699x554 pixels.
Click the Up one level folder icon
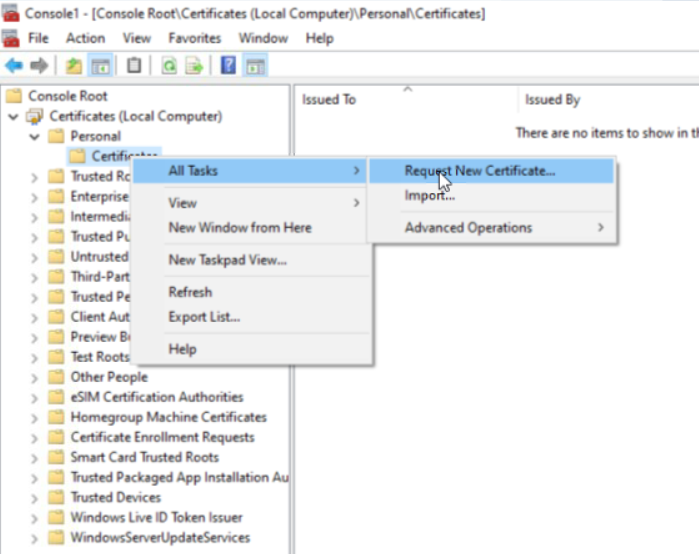pyautogui.click(x=74, y=66)
